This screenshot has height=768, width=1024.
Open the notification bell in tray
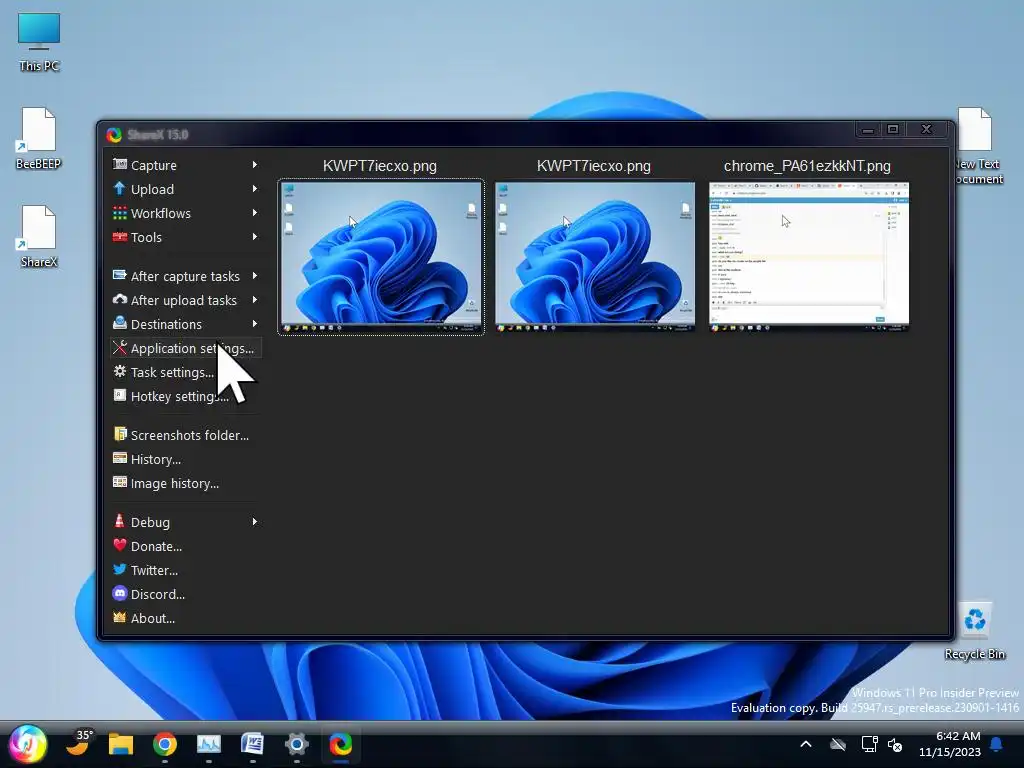(997, 744)
